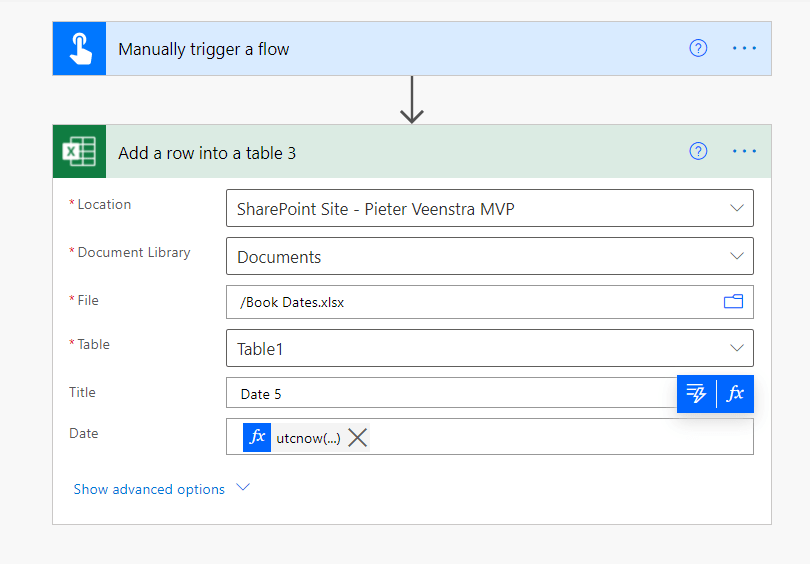
Task: Click Show advanced options link
Action: pos(149,489)
